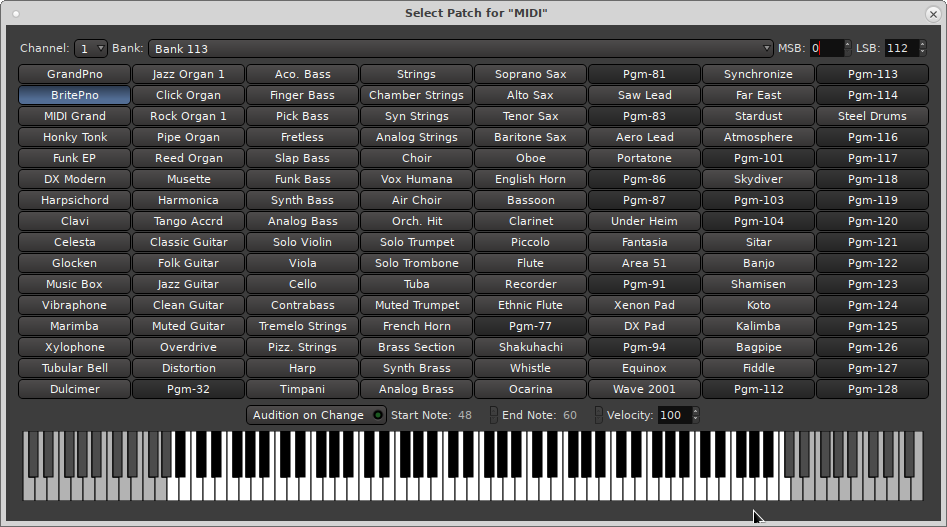Pick the Wave 2001 patch
This screenshot has width=947, height=527.
tap(644, 389)
